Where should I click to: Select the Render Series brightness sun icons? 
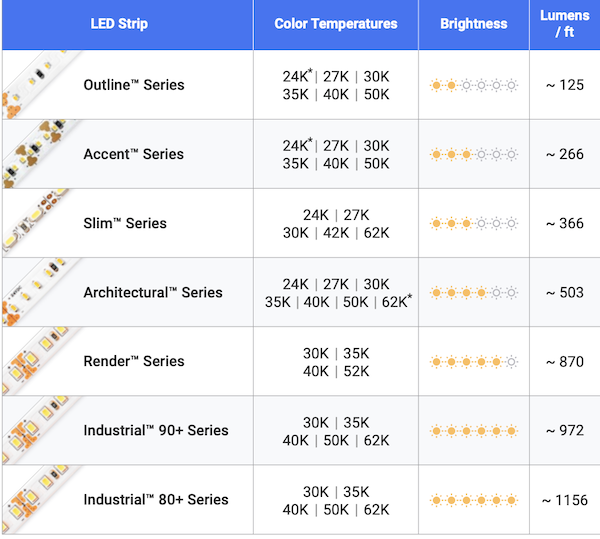click(475, 361)
